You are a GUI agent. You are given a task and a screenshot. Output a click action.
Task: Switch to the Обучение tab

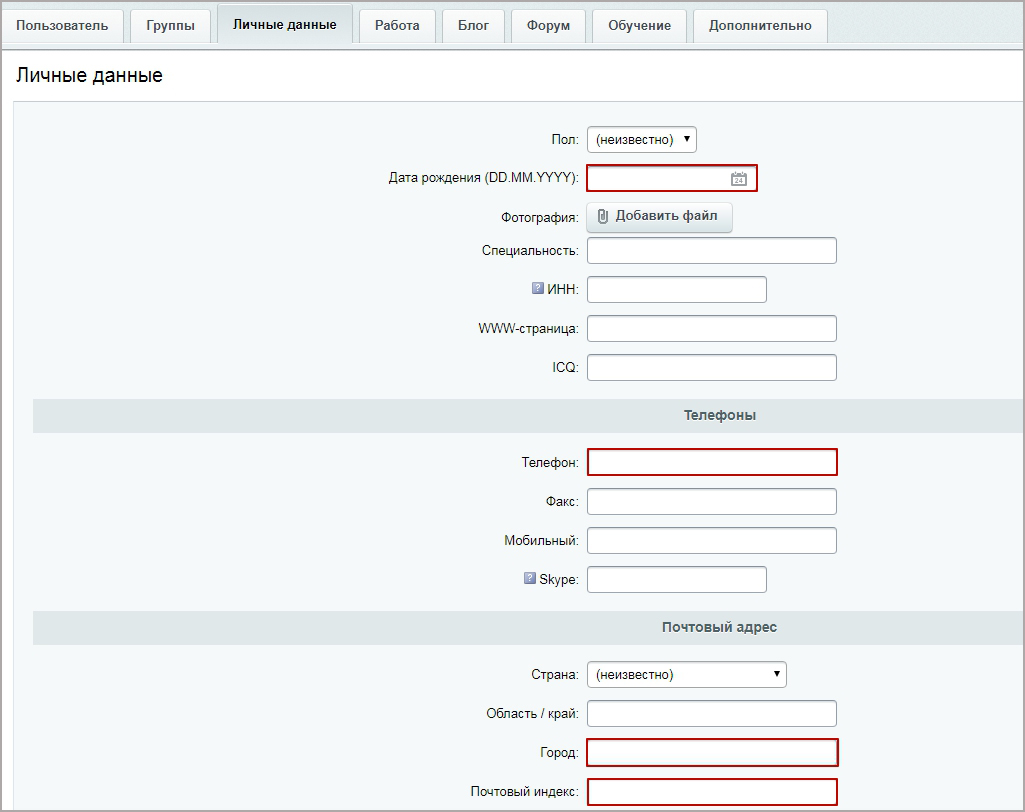(x=639, y=26)
